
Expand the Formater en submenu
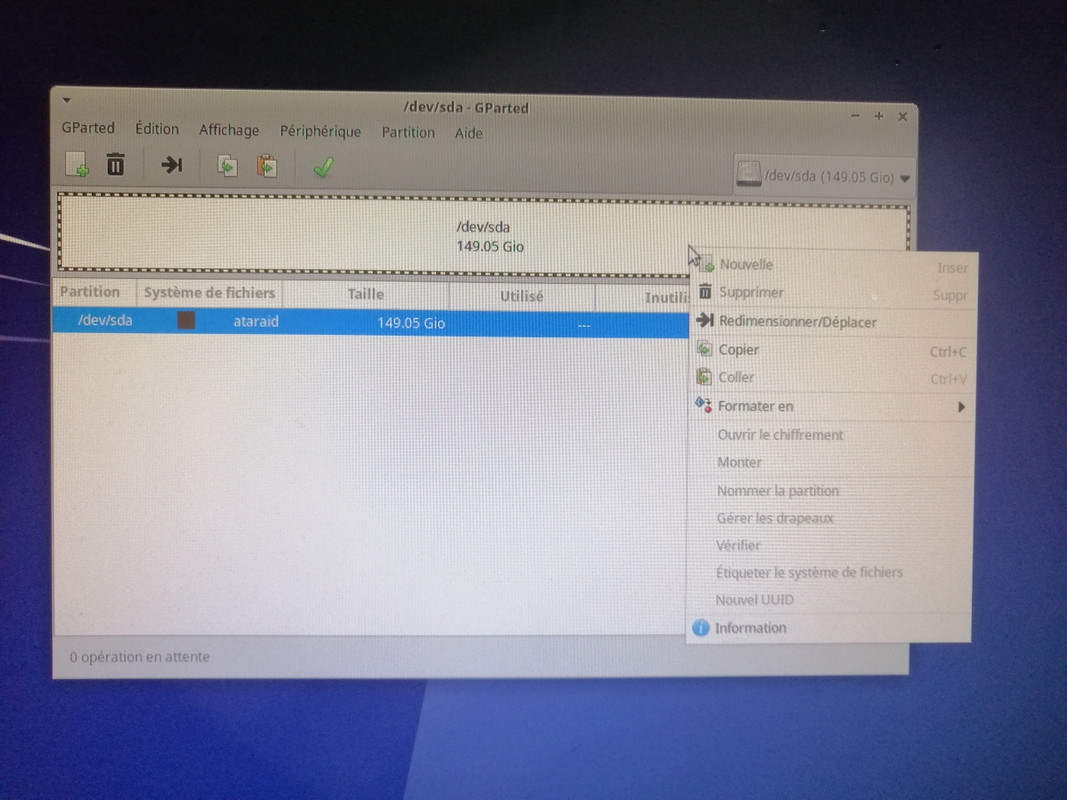832,406
